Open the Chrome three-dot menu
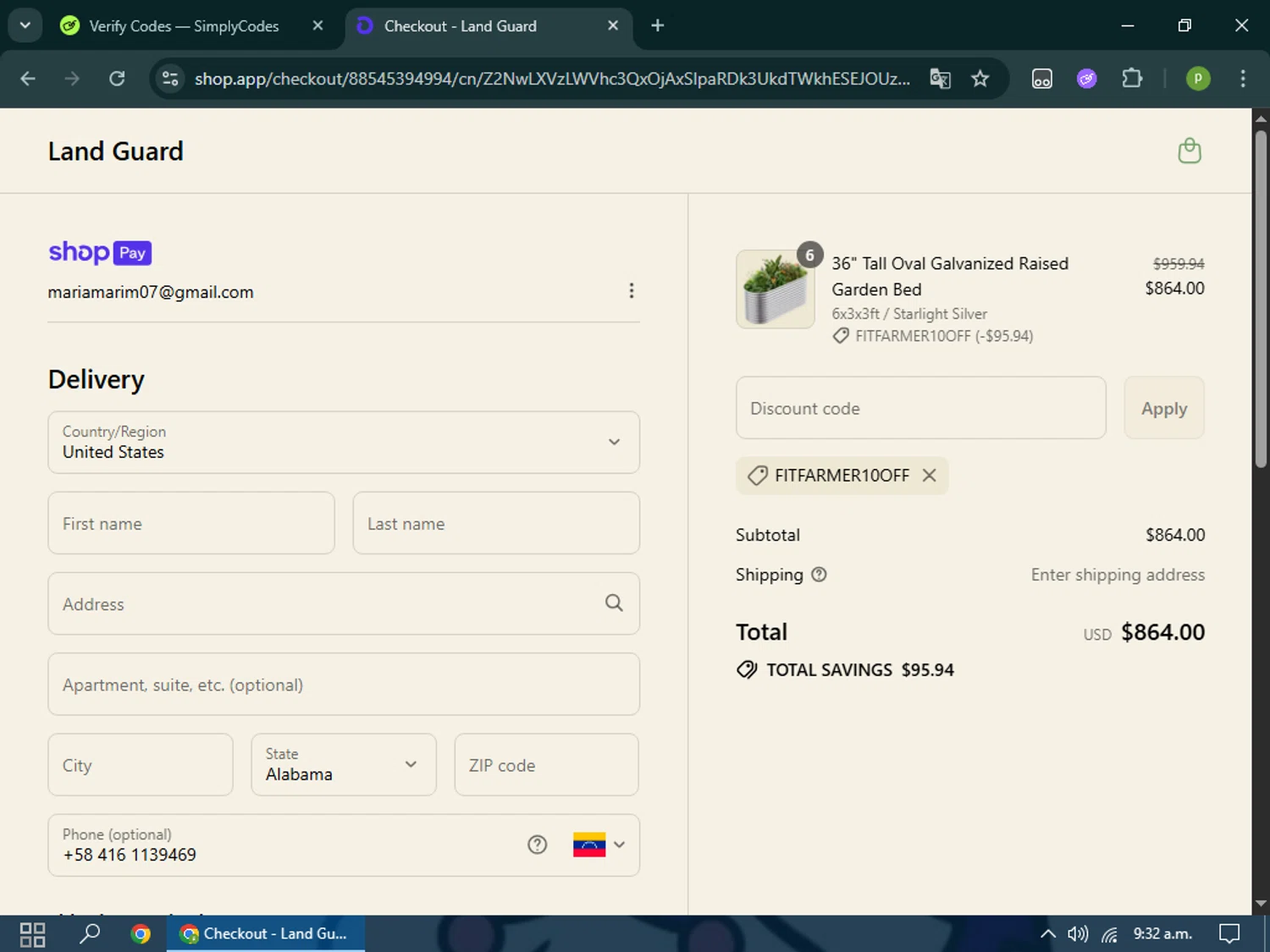Screen dimensions: 1270x952 click(x=1243, y=79)
